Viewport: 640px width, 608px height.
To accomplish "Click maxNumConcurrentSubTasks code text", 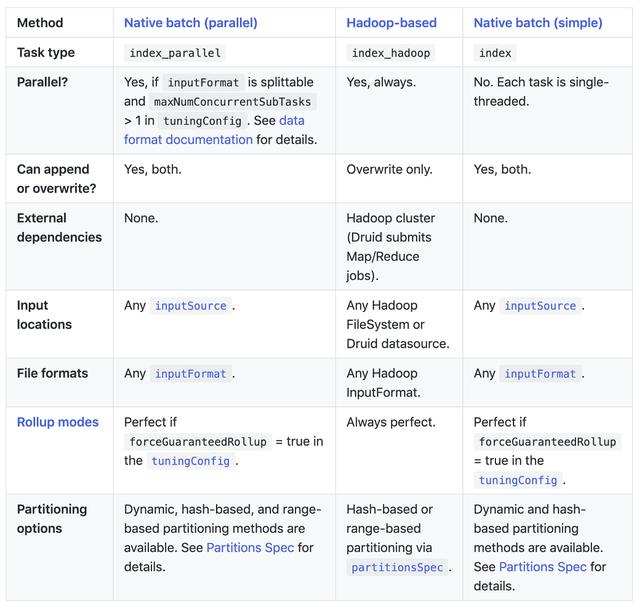I will [x=232, y=101].
